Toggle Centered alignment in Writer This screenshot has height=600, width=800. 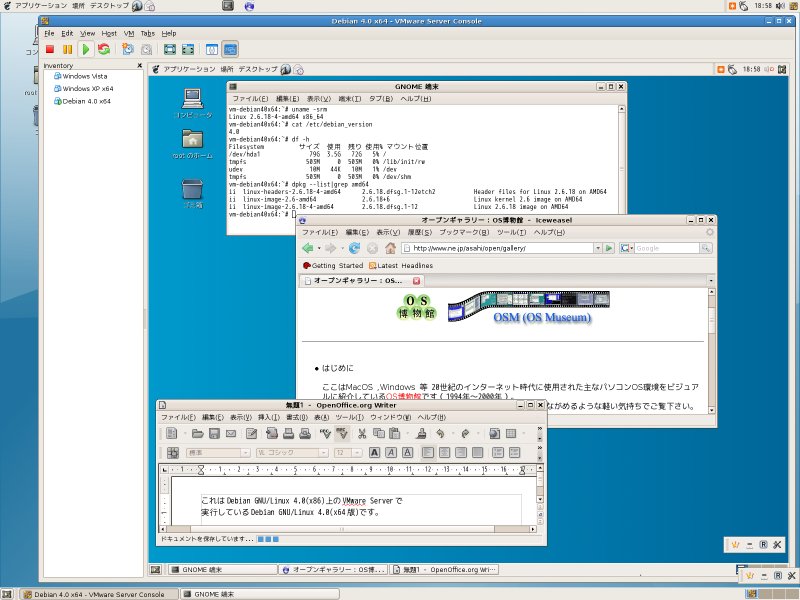click(x=444, y=453)
